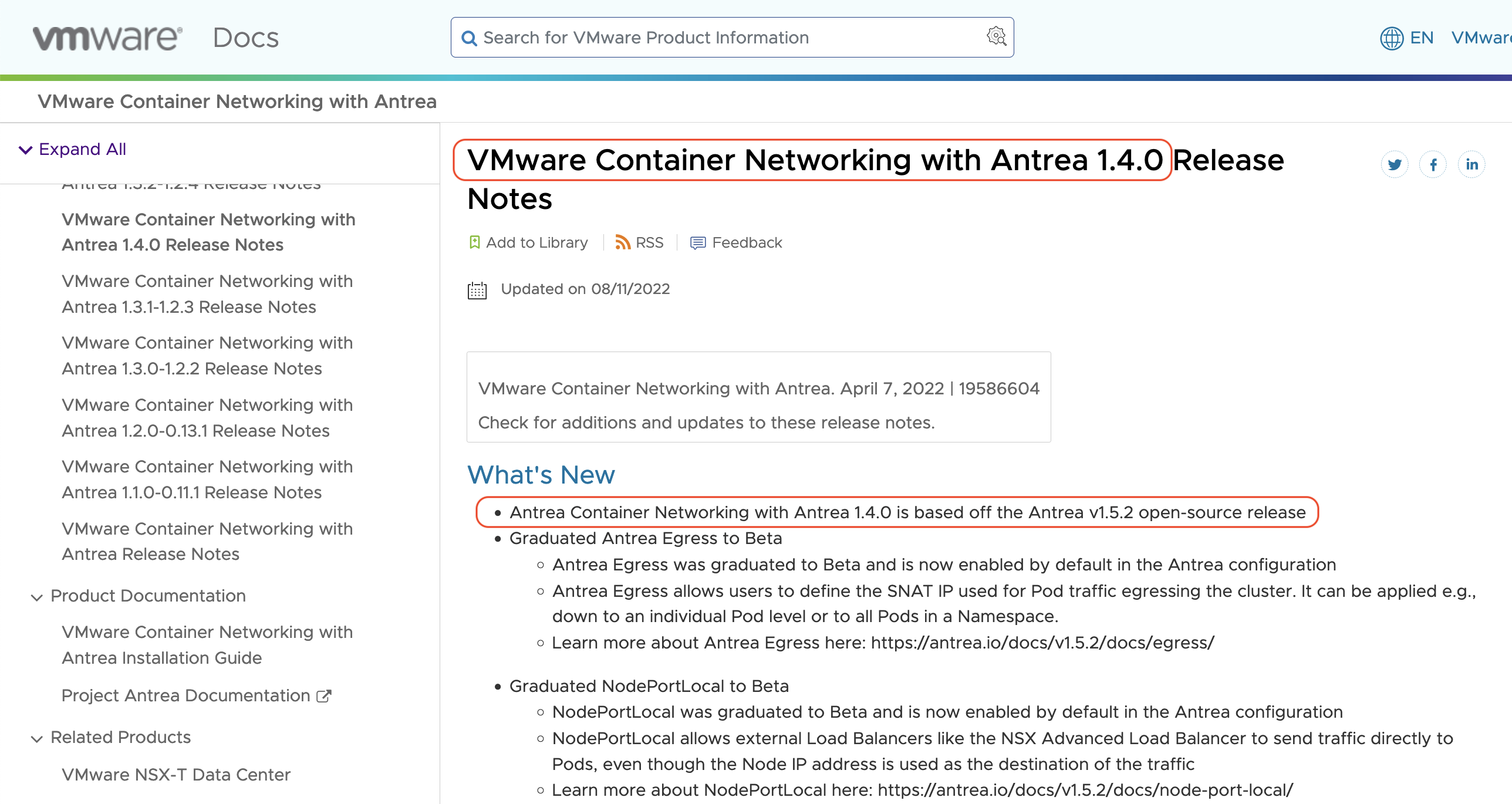Click the Feedback comment icon
1512x804 pixels.
click(x=697, y=243)
